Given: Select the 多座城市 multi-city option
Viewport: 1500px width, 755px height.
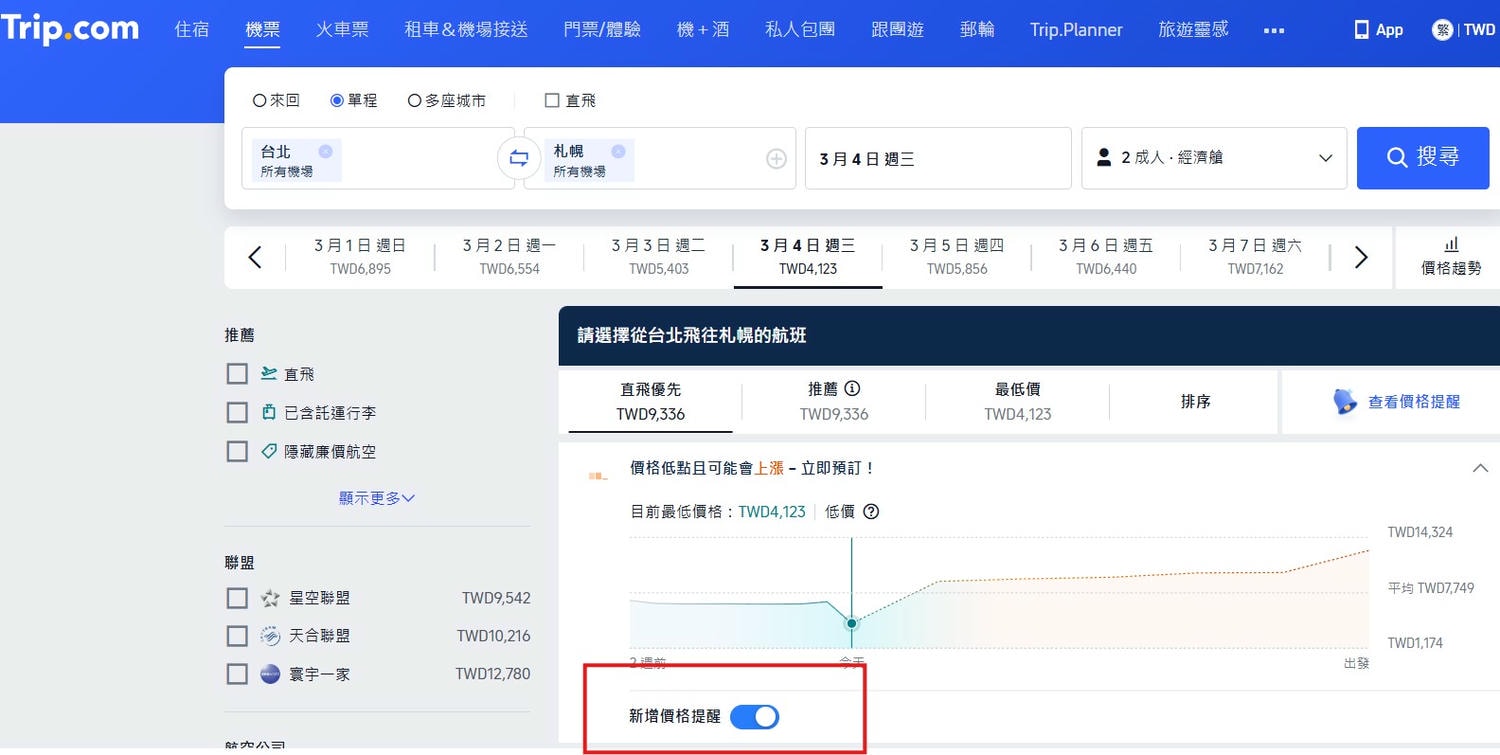Looking at the screenshot, I should 447,100.
